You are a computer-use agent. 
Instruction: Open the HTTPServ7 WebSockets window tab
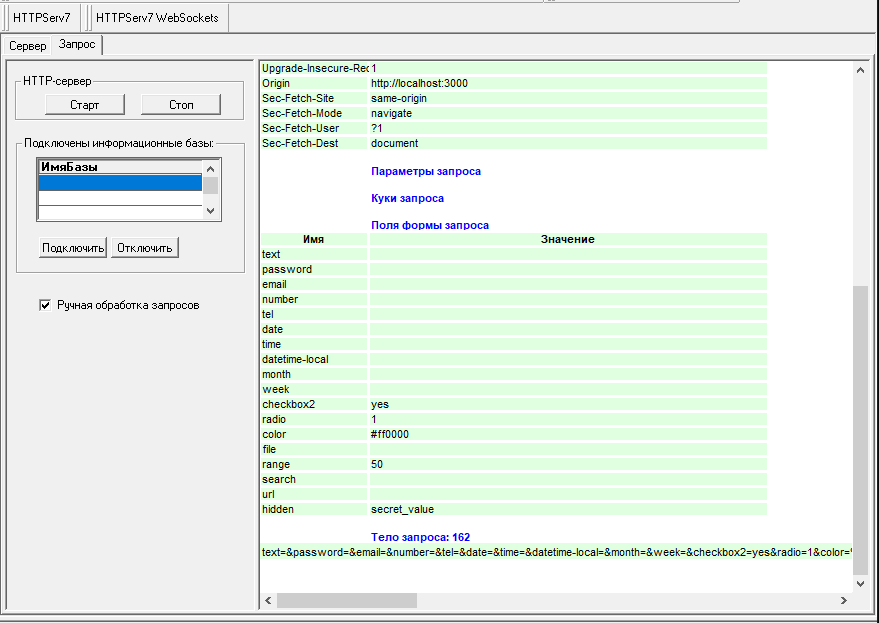(x=157, y=18)
